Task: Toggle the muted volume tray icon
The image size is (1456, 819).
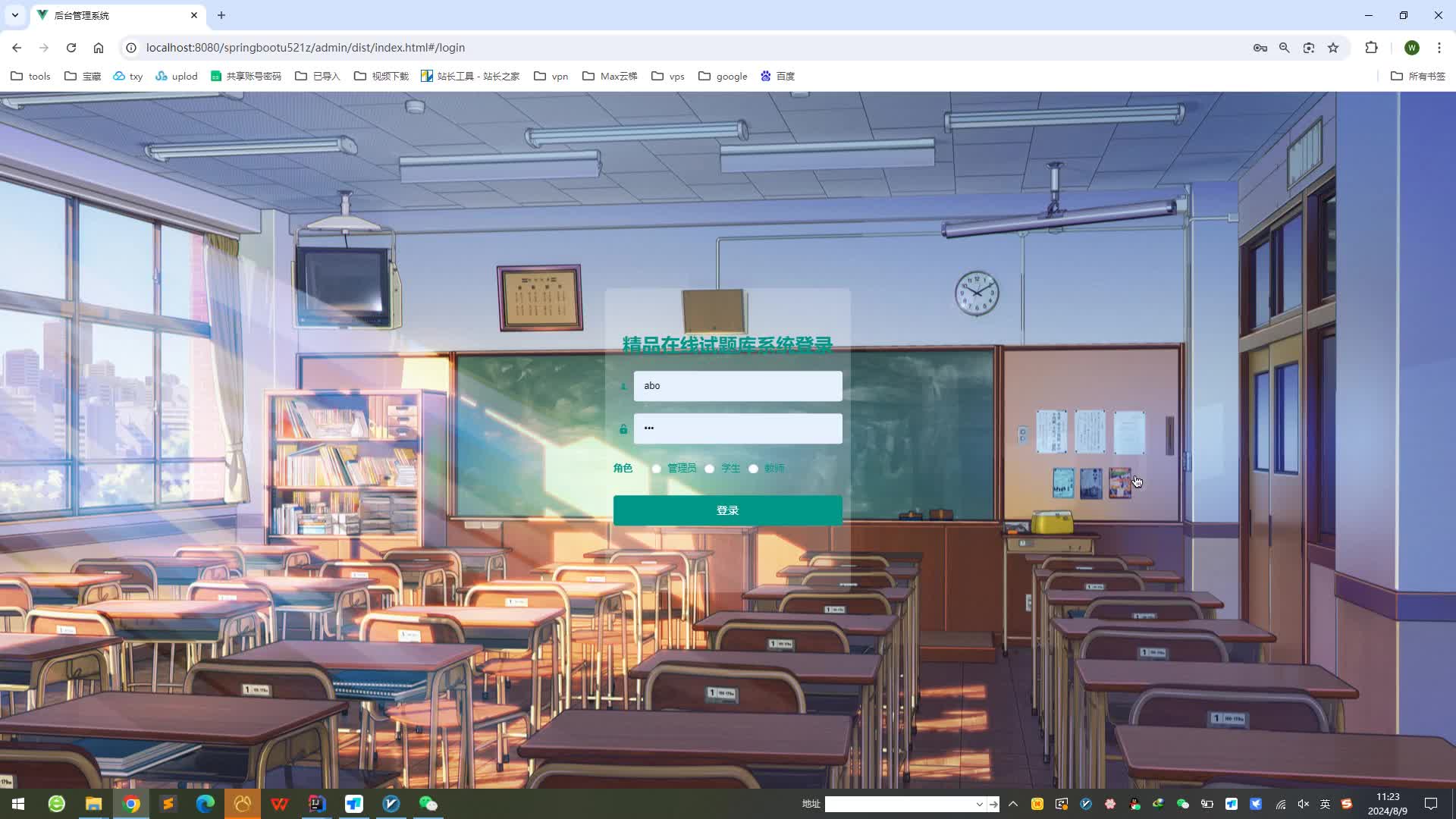Action: [x=1304, y=804]
